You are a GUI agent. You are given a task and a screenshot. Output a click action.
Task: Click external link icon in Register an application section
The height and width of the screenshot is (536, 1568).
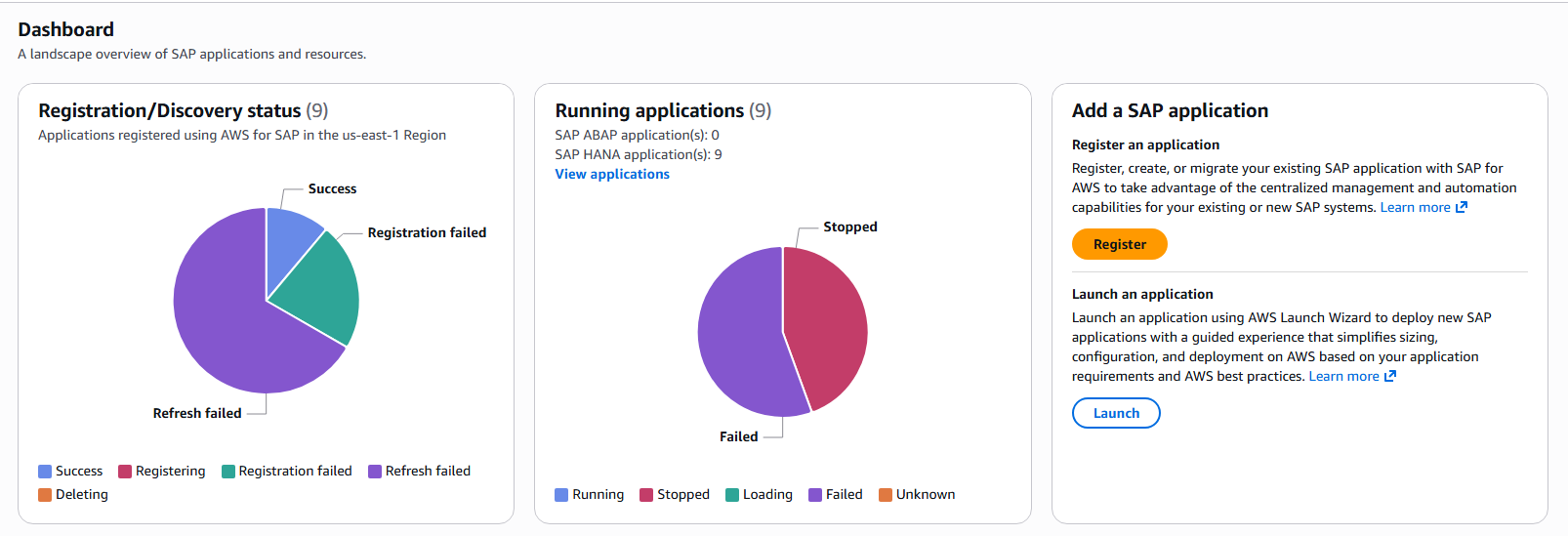(x=1462, y=207)
